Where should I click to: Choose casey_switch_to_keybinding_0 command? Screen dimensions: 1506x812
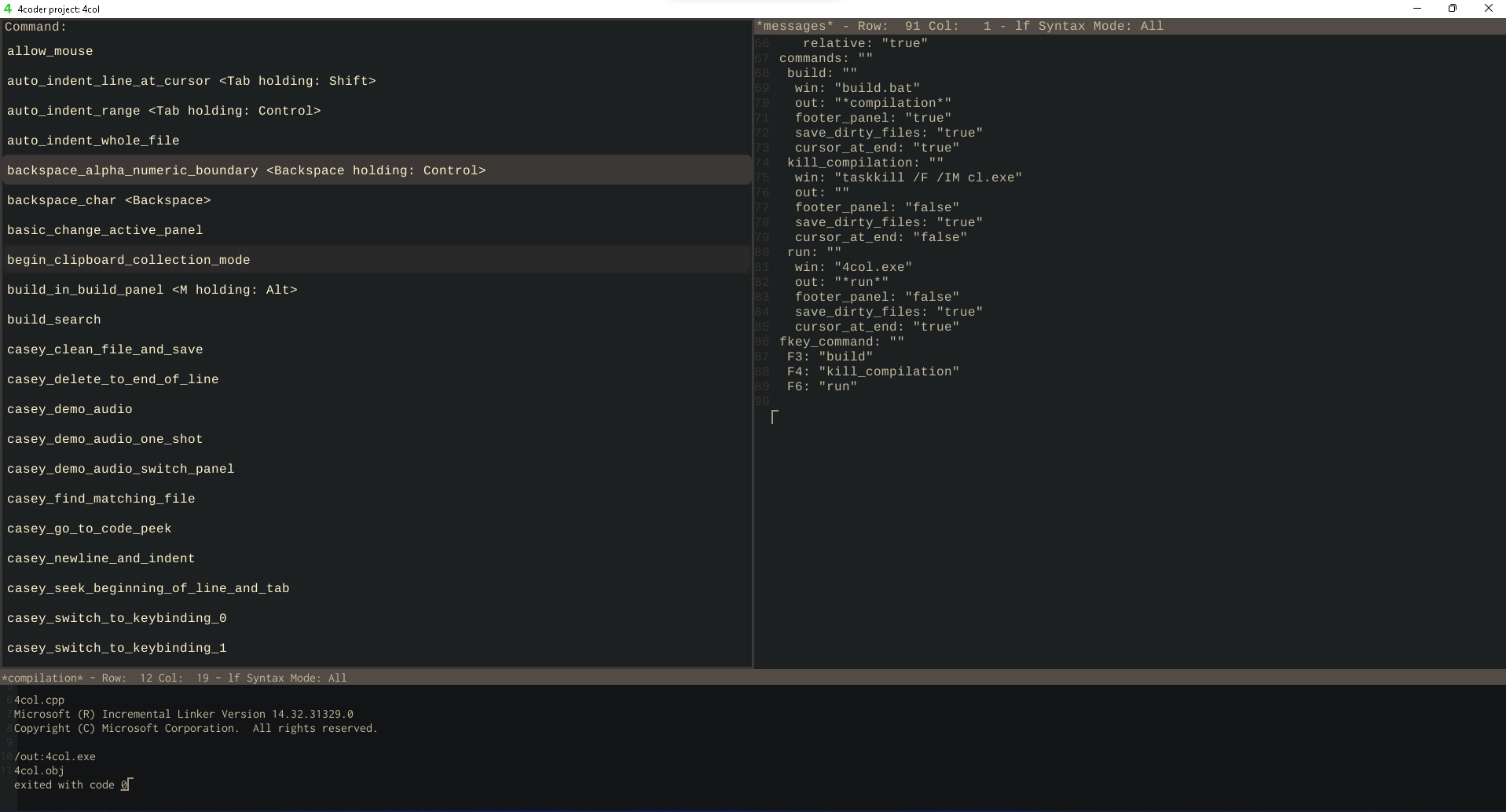coord(376,618)
